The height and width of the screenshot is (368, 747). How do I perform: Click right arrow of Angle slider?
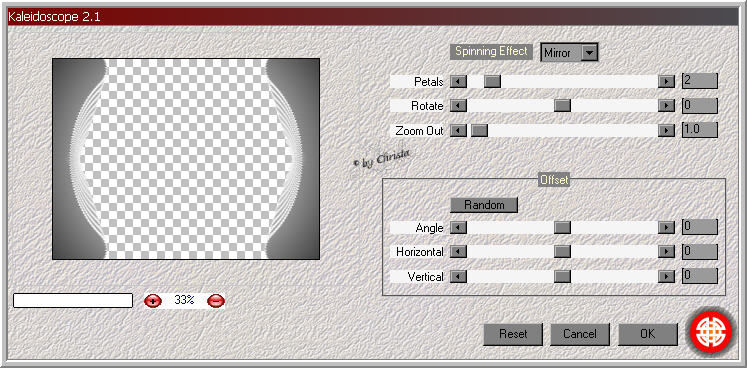click(666, 227)
